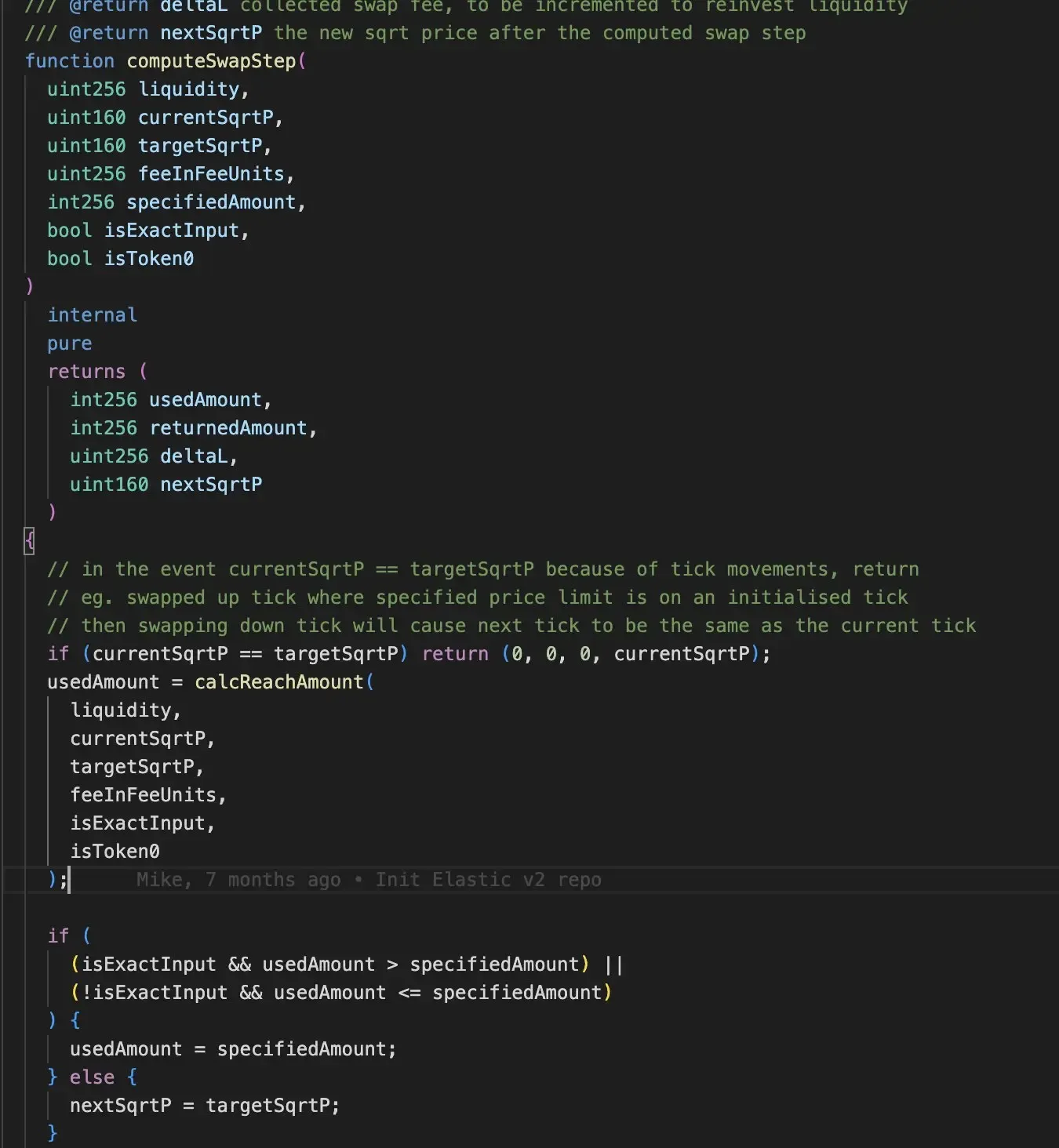Click the internal visibility keyword
1059x1148 pixels.
[x=92, y=315]
